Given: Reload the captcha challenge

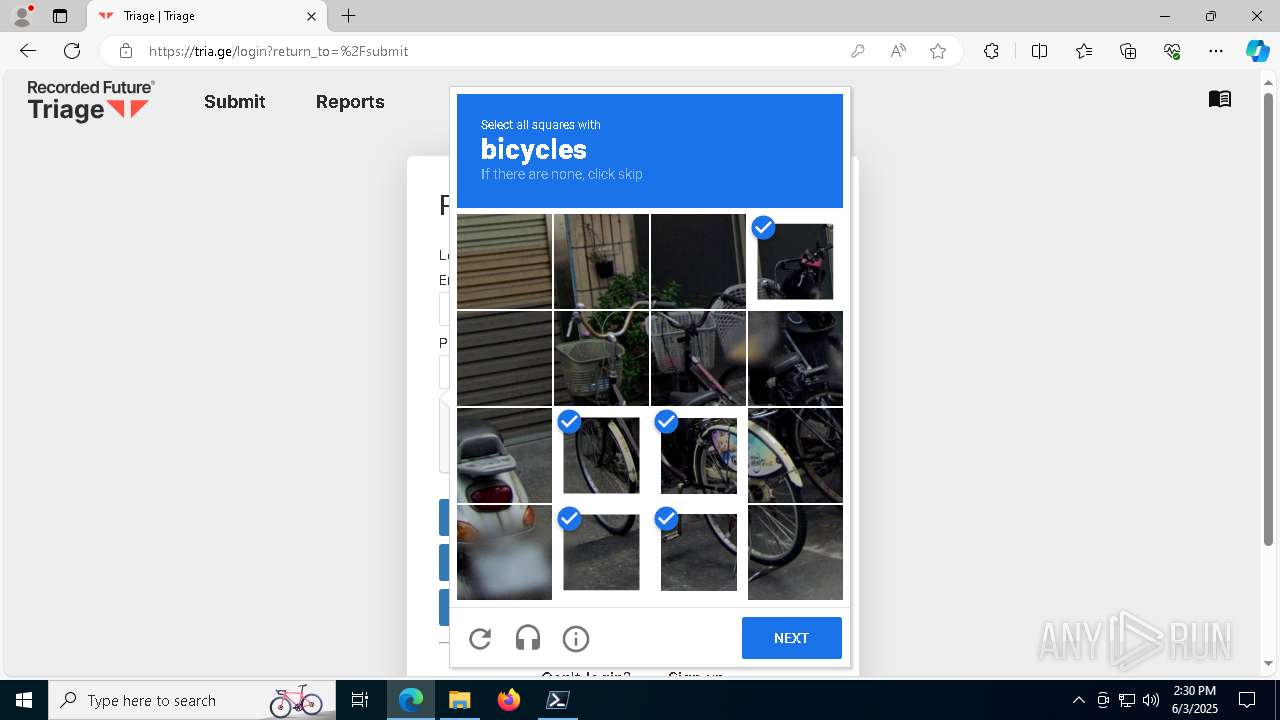Looking at the screenshot, I should pyautogui.click(x=480, y=638).
